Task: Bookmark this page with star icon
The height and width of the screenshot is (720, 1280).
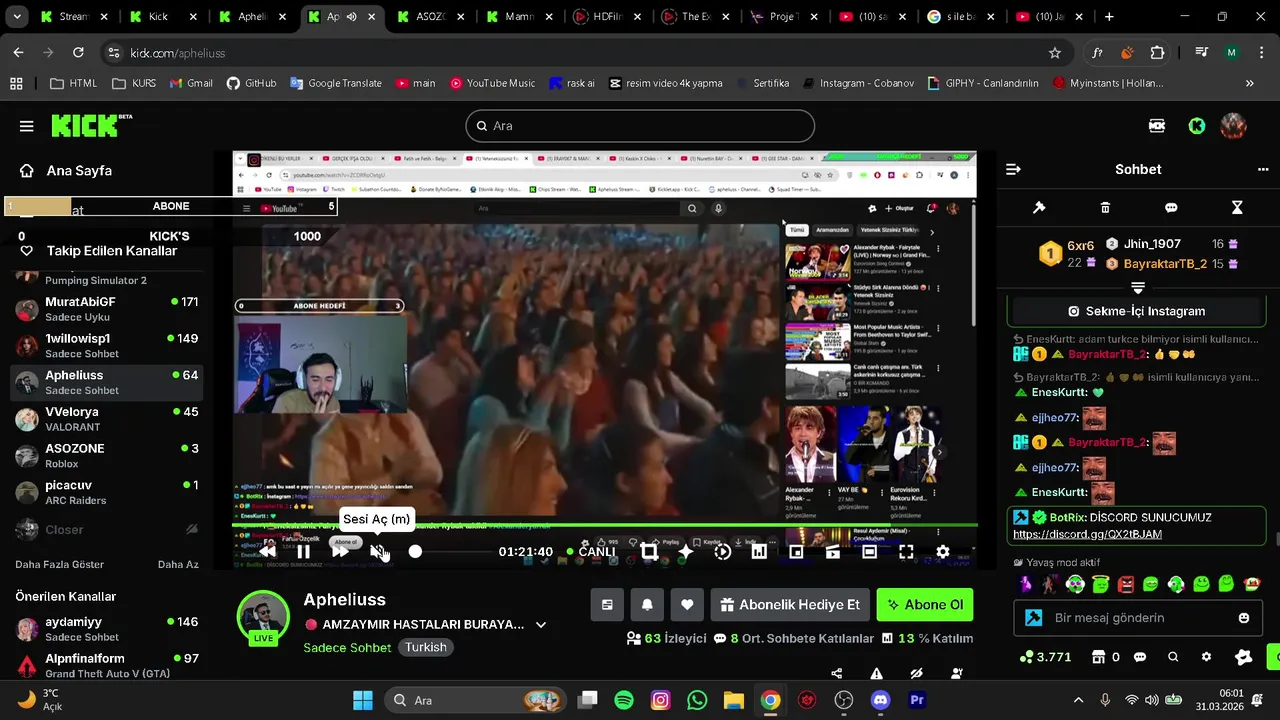Action: tap(1054, 53)
